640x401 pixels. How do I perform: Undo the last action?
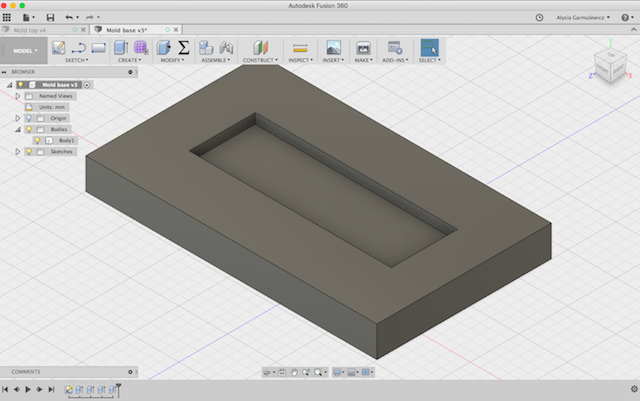point(69,17)
